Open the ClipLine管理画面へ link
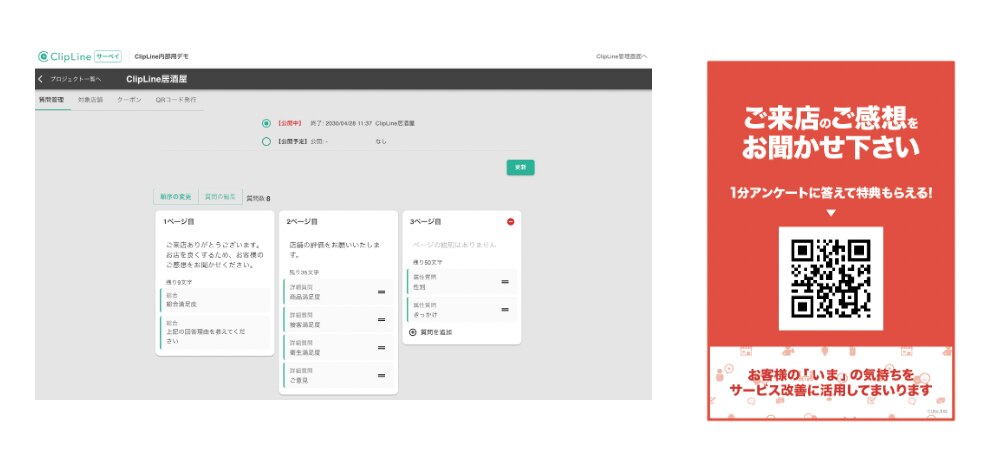990x468 pixels. [x=621, y=57]
